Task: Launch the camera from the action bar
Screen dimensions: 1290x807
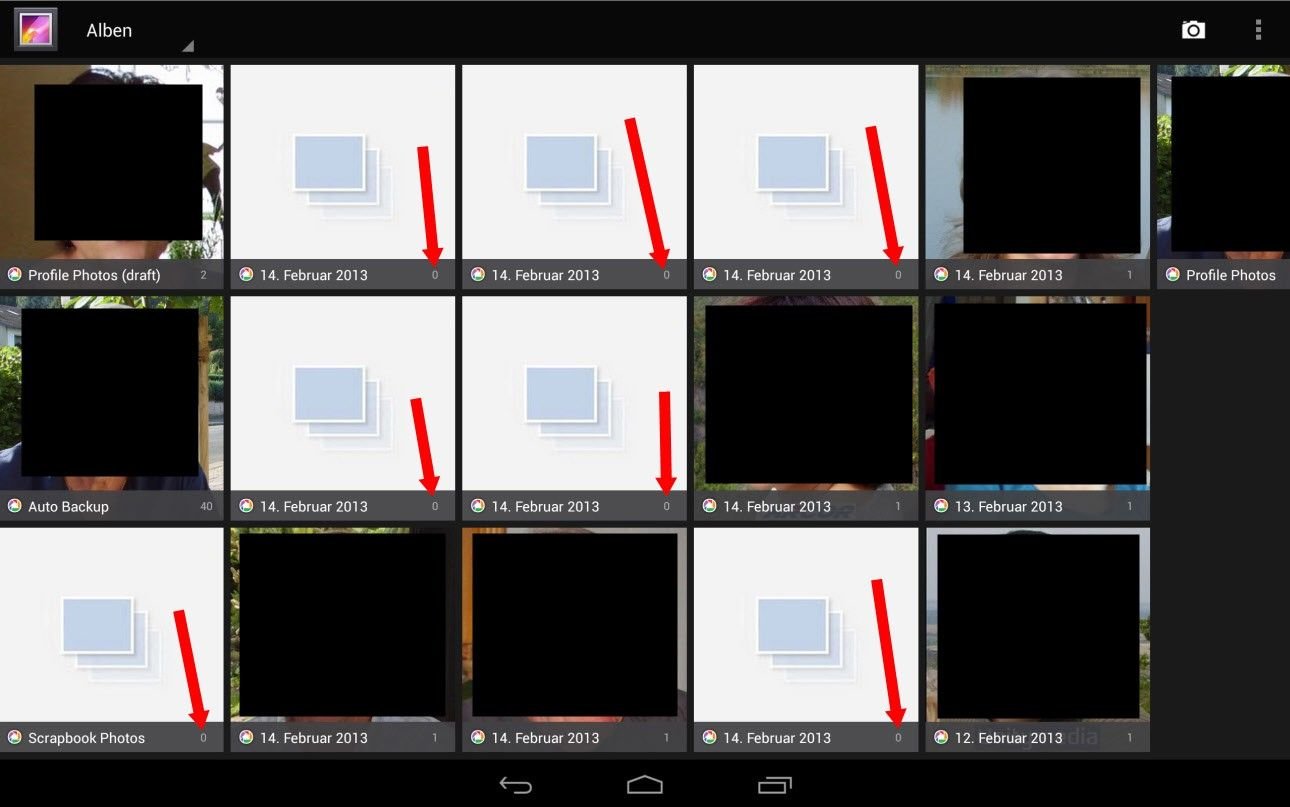Action: pyautogui.click(x=1193, y=30)
